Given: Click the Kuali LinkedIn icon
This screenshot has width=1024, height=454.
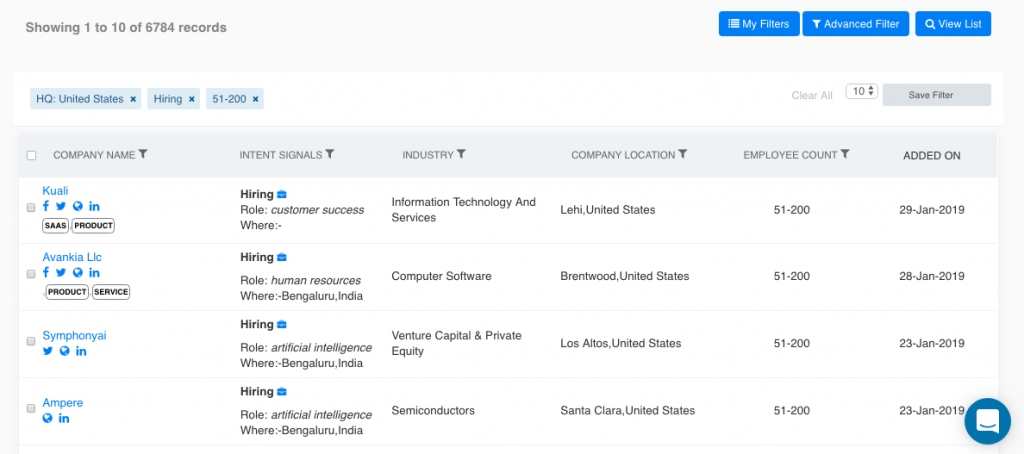Looking at the screenshot, I should click(94, 206).
